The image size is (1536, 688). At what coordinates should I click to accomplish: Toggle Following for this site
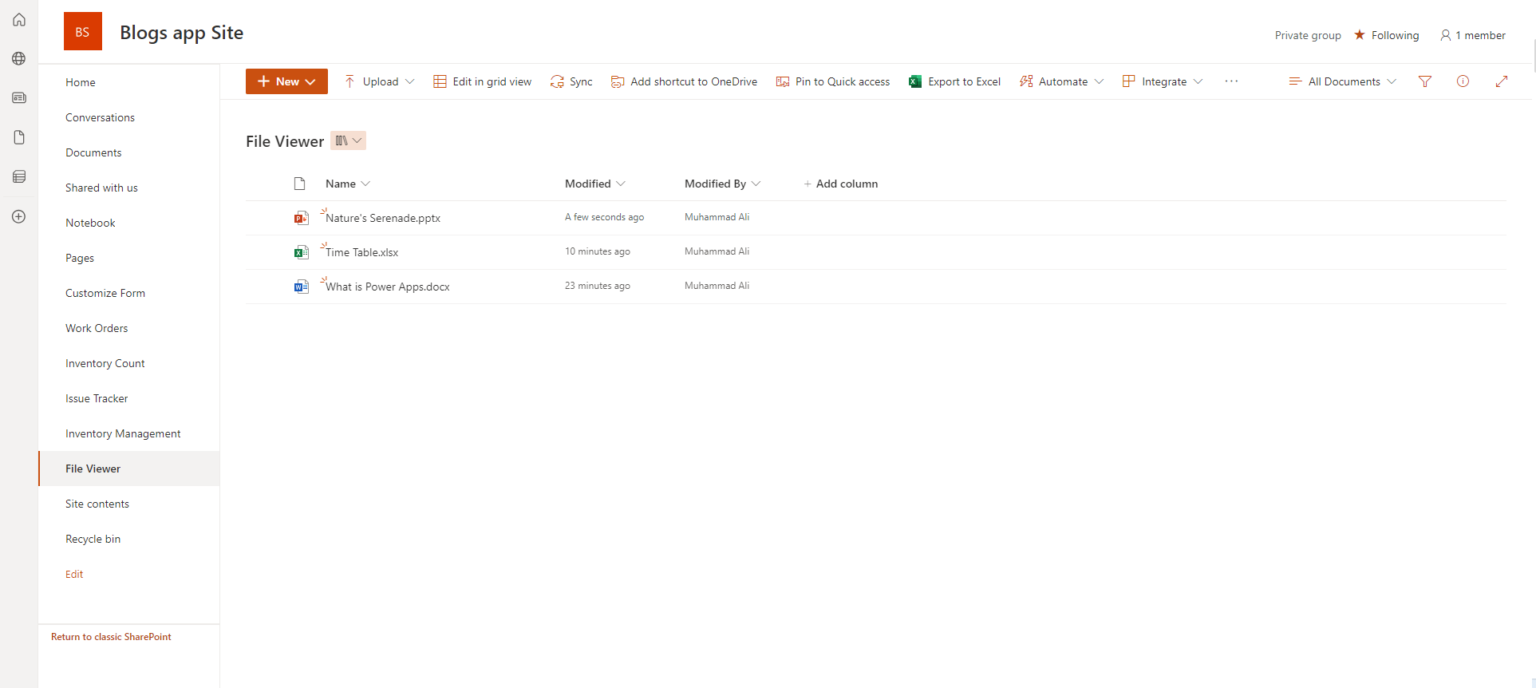(1387, 35)
